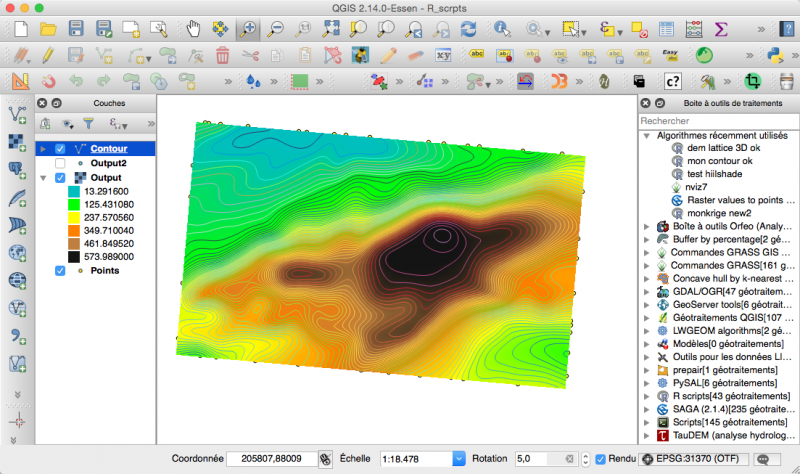The height and width of the screenshot is (474, 800).
Task: Click the Refresh map icon
Action: tap(467, 29)
